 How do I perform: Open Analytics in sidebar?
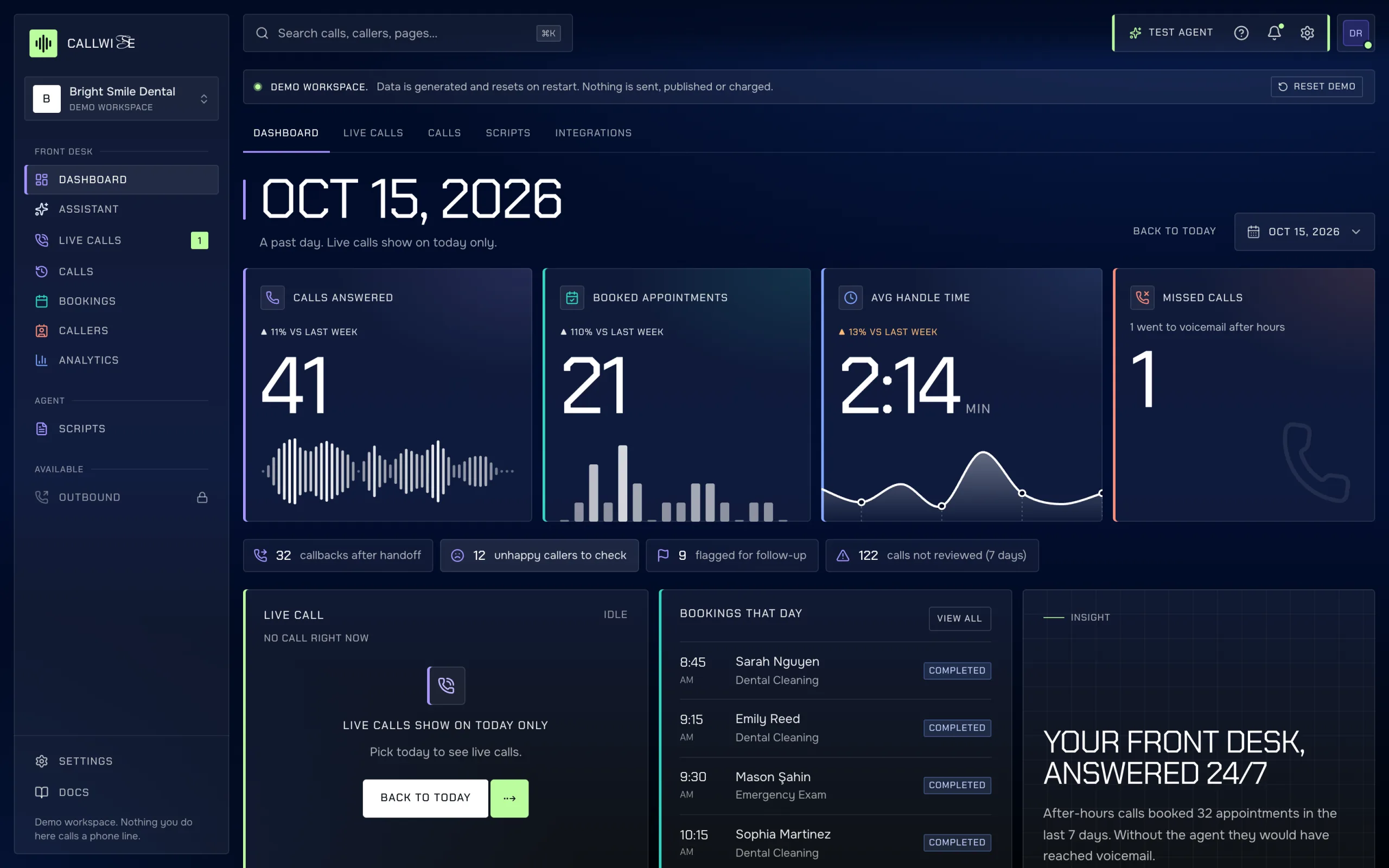tap(121, 360)
